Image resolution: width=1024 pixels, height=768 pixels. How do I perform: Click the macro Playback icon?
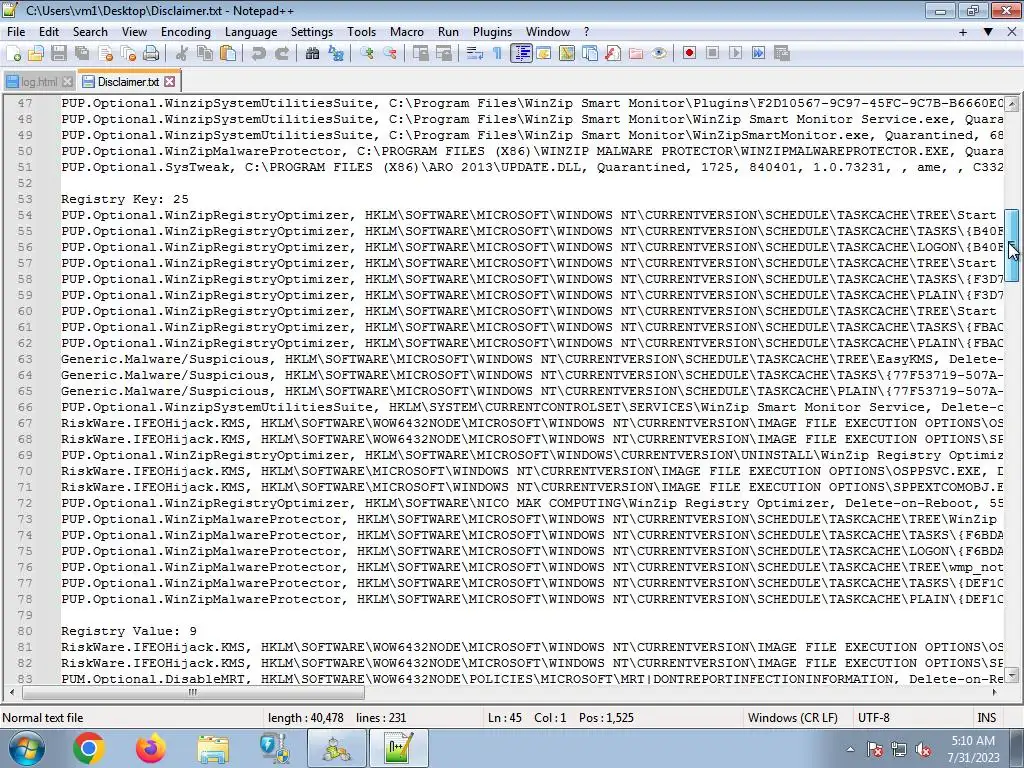[735, 54]
